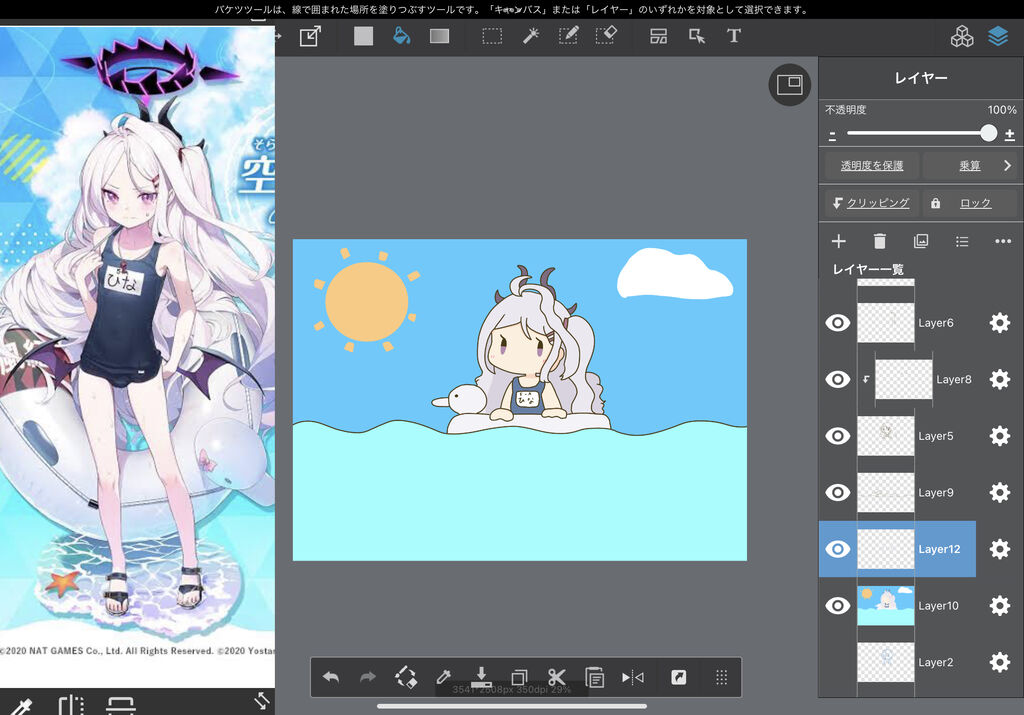Toggle the Layers panel icon
Screen dimensions: 1024x715
click(x=998, y=37)
